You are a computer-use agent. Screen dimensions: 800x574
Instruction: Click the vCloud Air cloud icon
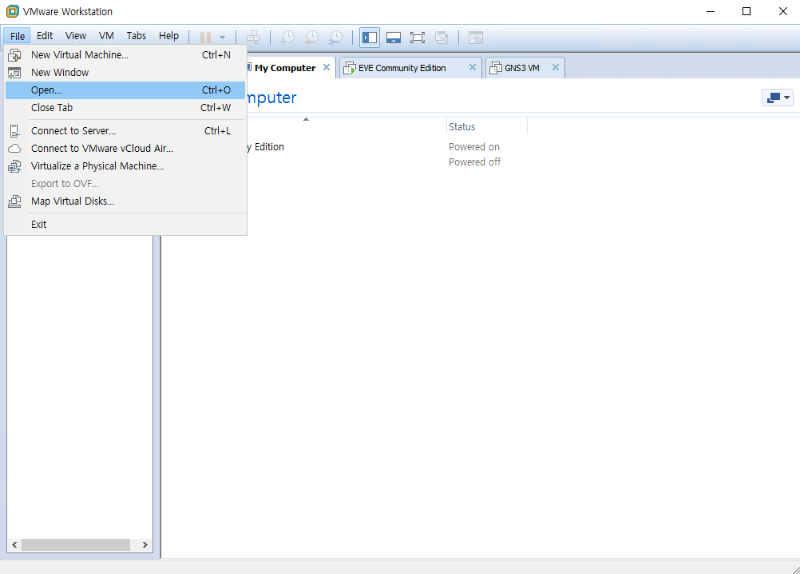coord(14,149)
